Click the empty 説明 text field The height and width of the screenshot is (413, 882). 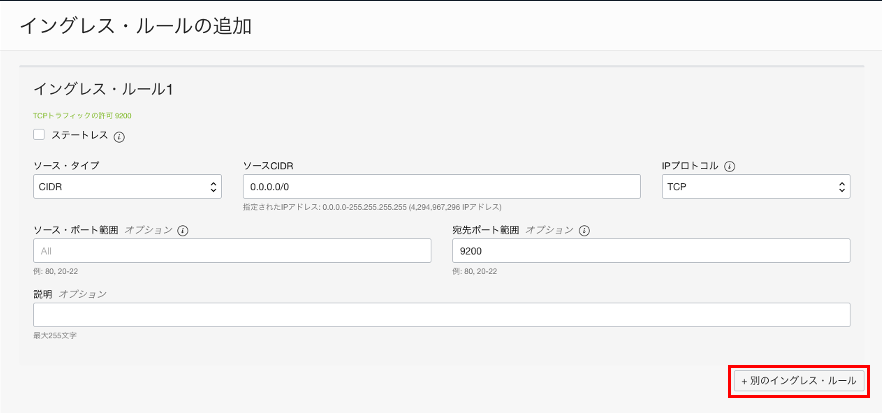pyautogui.click(x=441, y=314)
